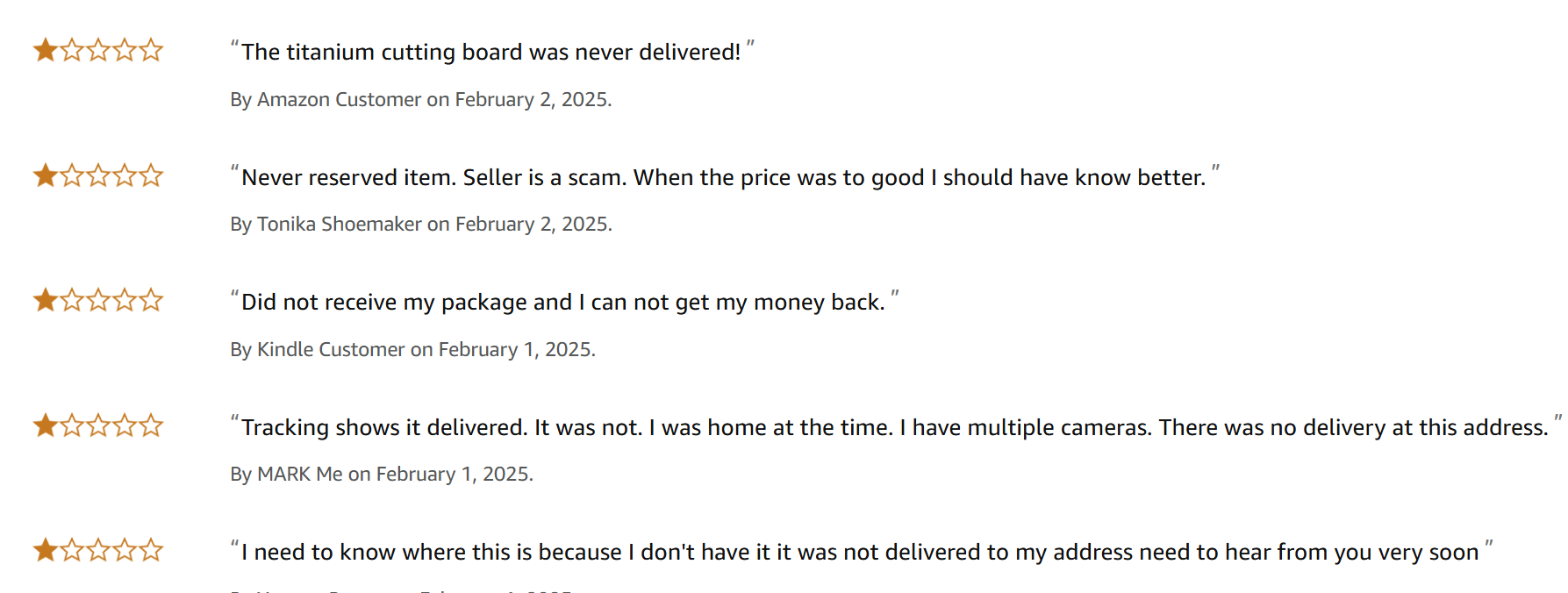Click the Tonika Shoemaker reviewer name

point(340,224)
